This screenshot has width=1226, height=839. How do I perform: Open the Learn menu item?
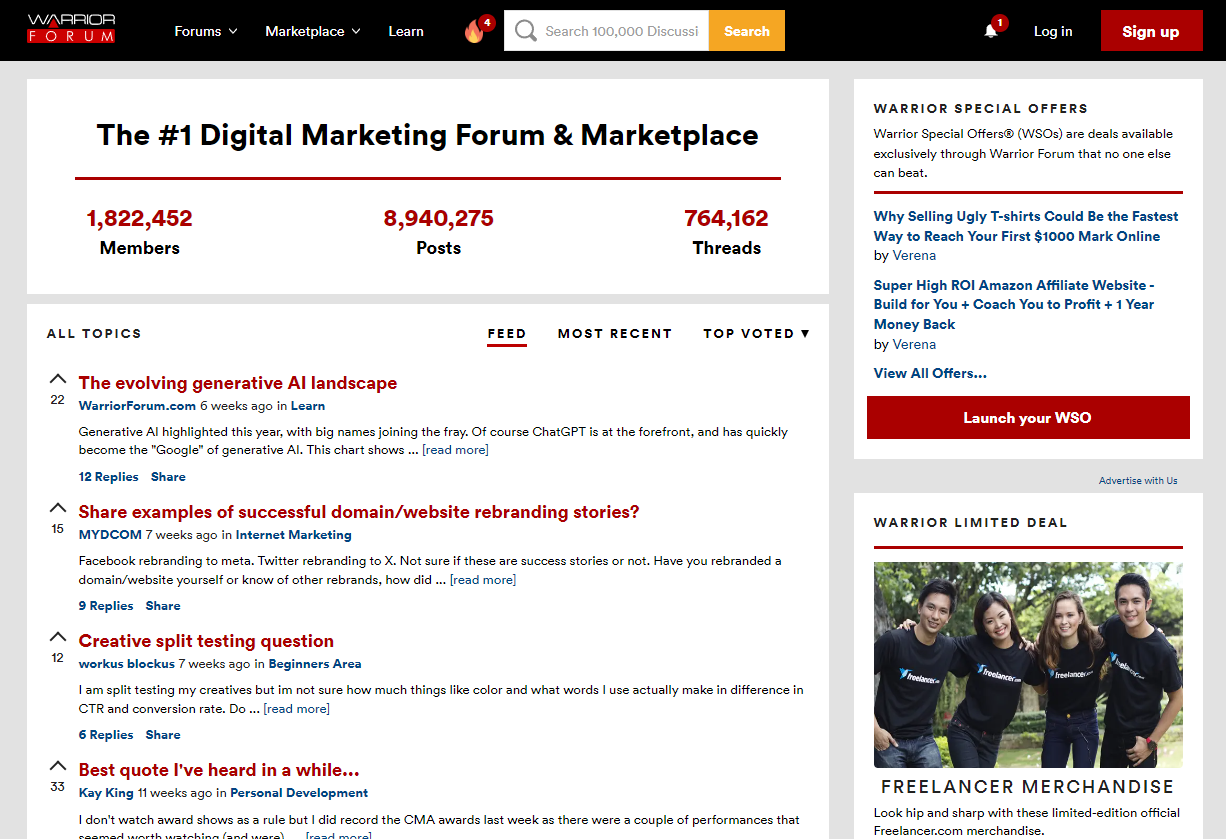click(x=406, y=31)
